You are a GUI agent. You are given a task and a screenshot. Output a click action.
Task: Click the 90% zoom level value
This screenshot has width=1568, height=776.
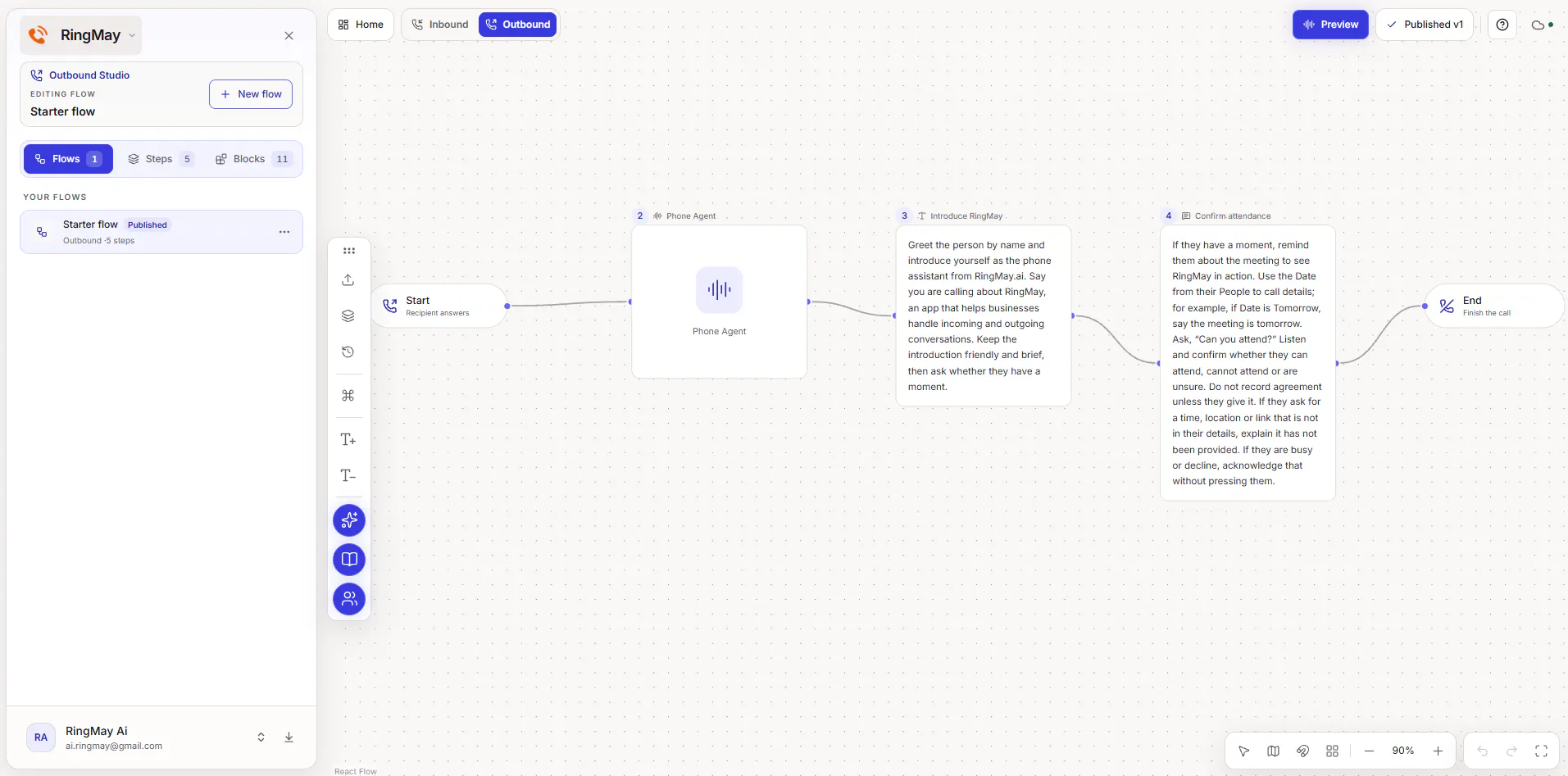pos(1403,751)
